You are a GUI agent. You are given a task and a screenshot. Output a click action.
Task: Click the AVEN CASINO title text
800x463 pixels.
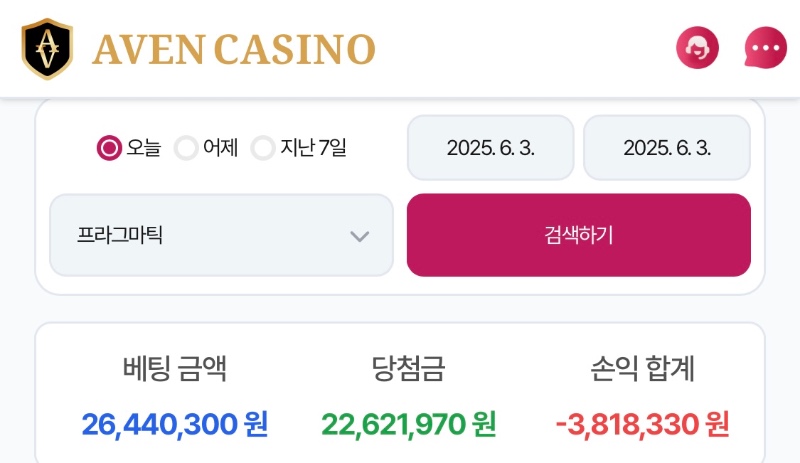click(x=234, y=50)
